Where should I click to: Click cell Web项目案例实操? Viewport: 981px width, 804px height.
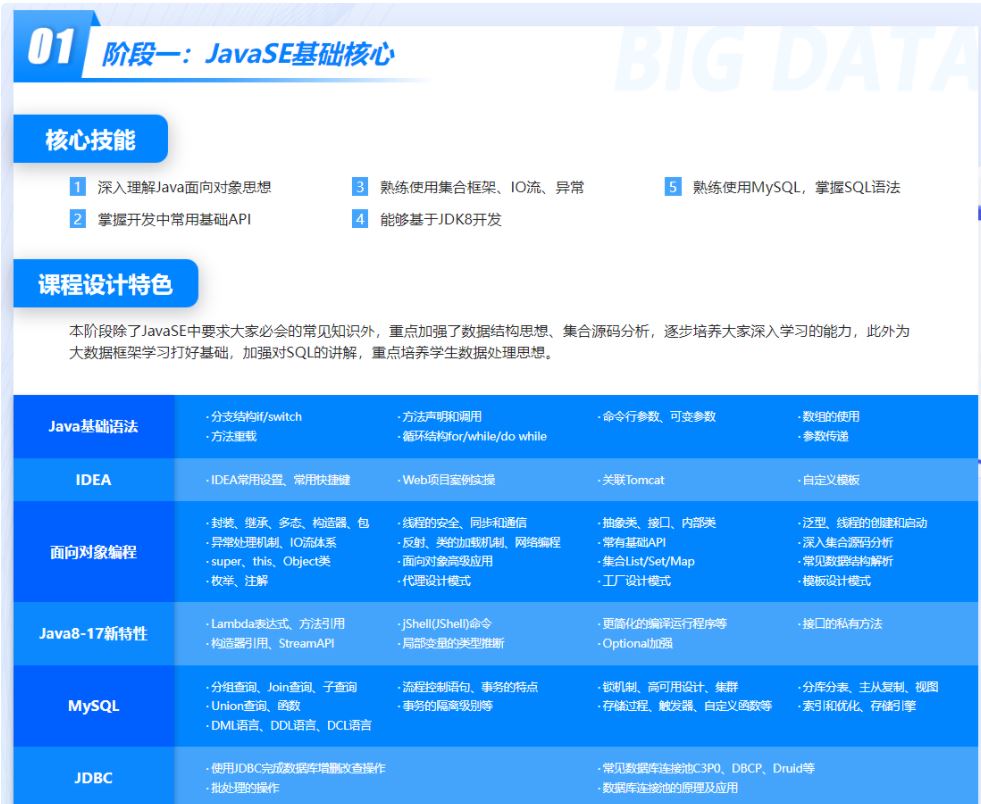click(447, 480)
